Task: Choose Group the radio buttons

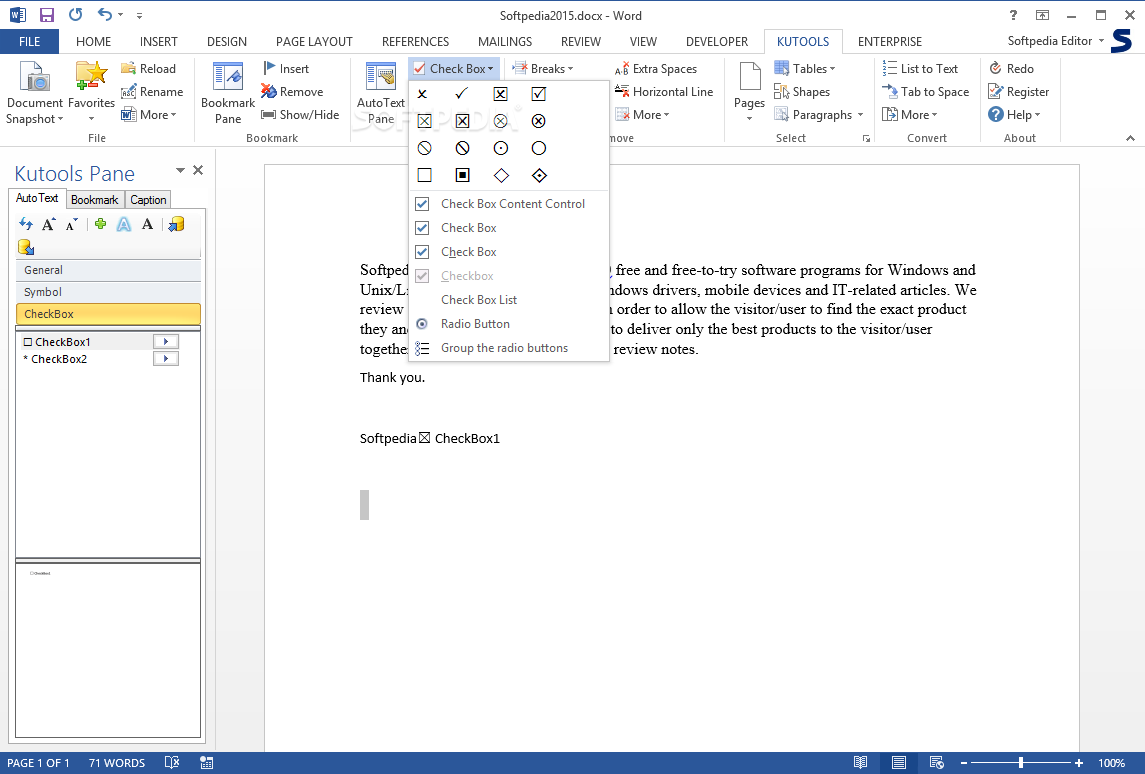Action: (509, 348)
